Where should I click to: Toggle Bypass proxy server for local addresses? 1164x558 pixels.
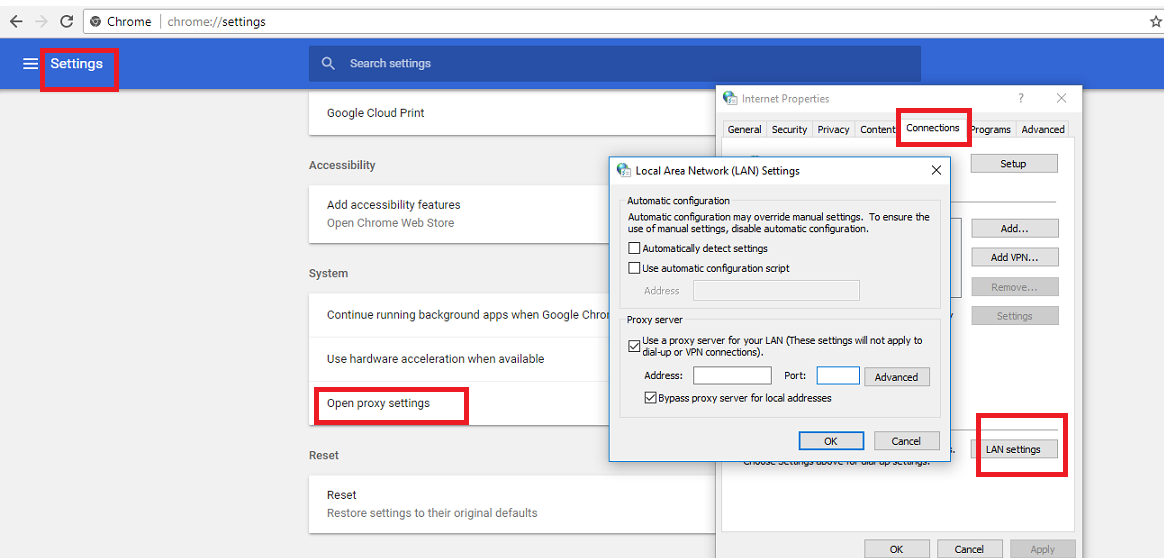pyautogui.click(x=650, y=398)
